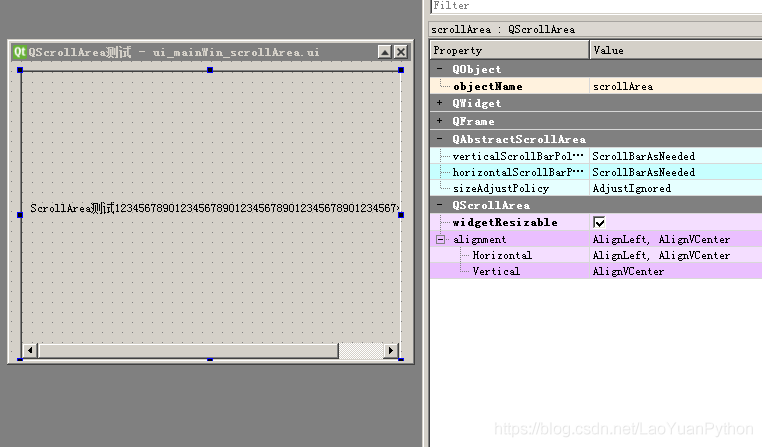
Task: Select top-center resize handle of scrollArea
Action: coord(210,70)
